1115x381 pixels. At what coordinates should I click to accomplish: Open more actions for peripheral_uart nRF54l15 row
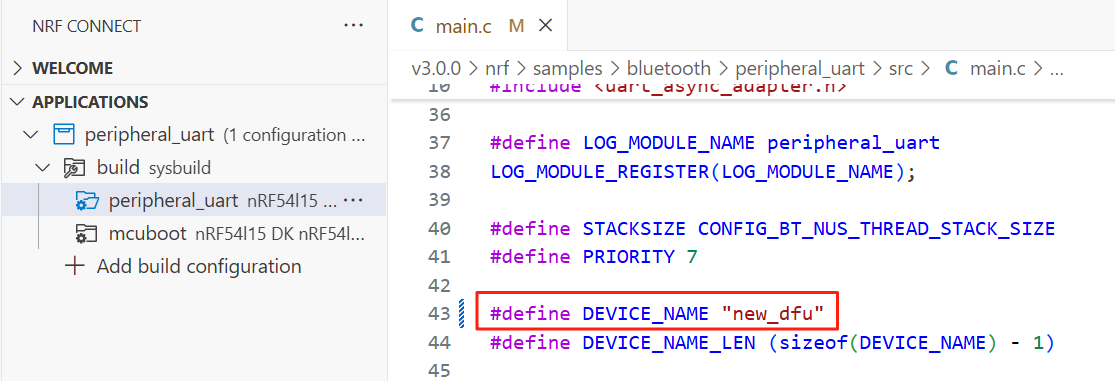(x=353, y=201)
